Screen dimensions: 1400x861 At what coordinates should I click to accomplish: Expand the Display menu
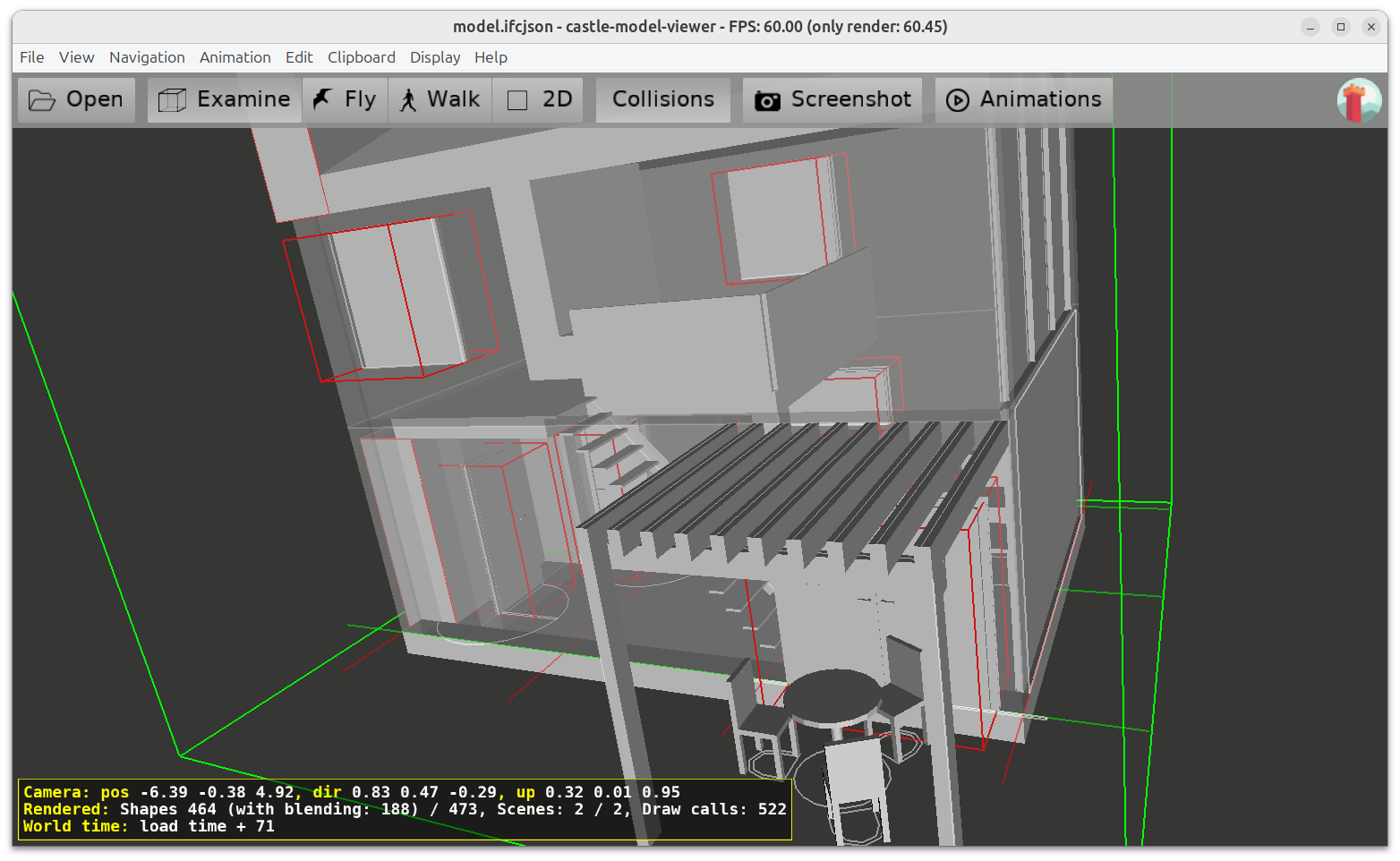coord(435,57)
